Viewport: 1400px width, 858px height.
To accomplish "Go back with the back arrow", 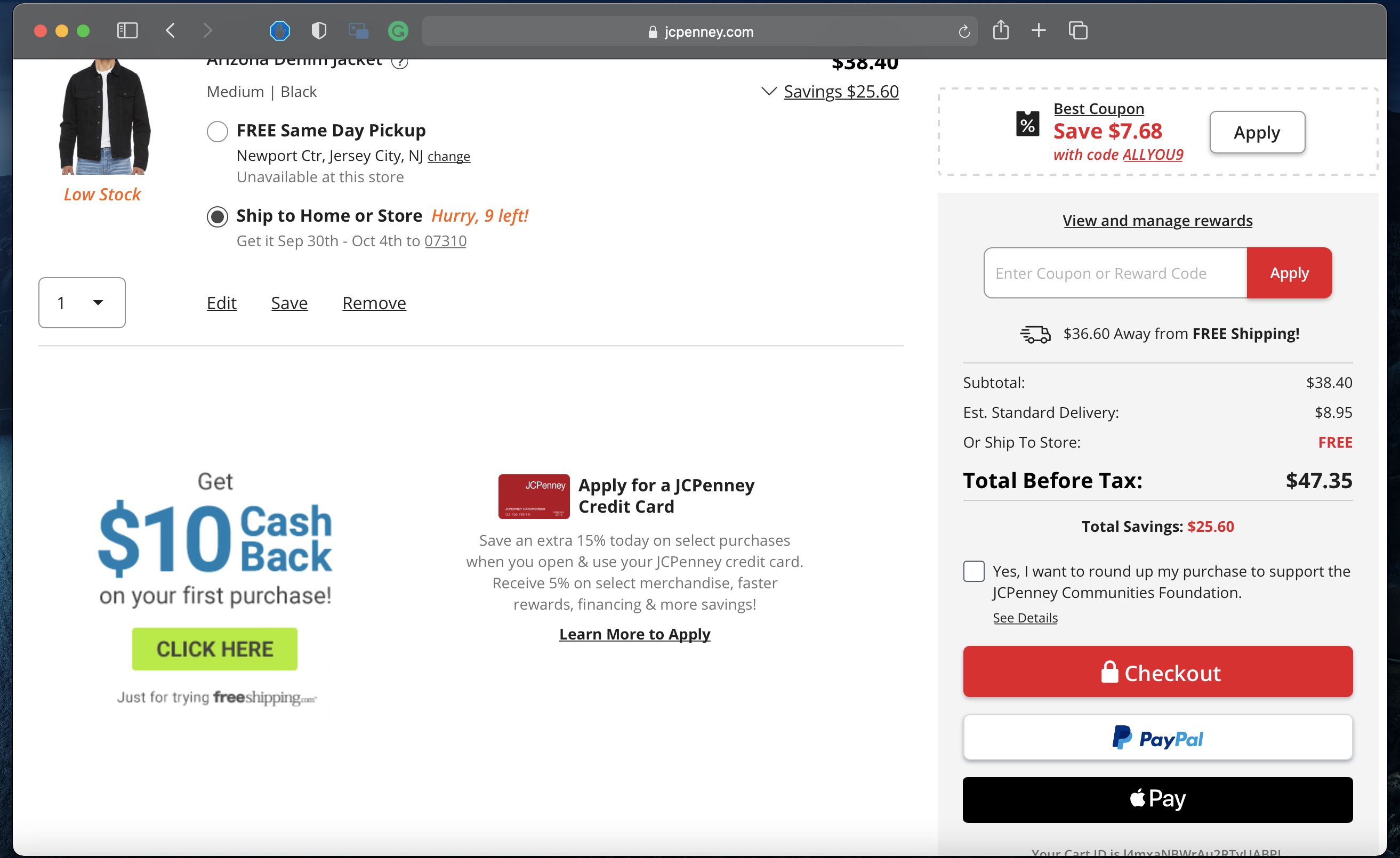I will pos(171,31).
